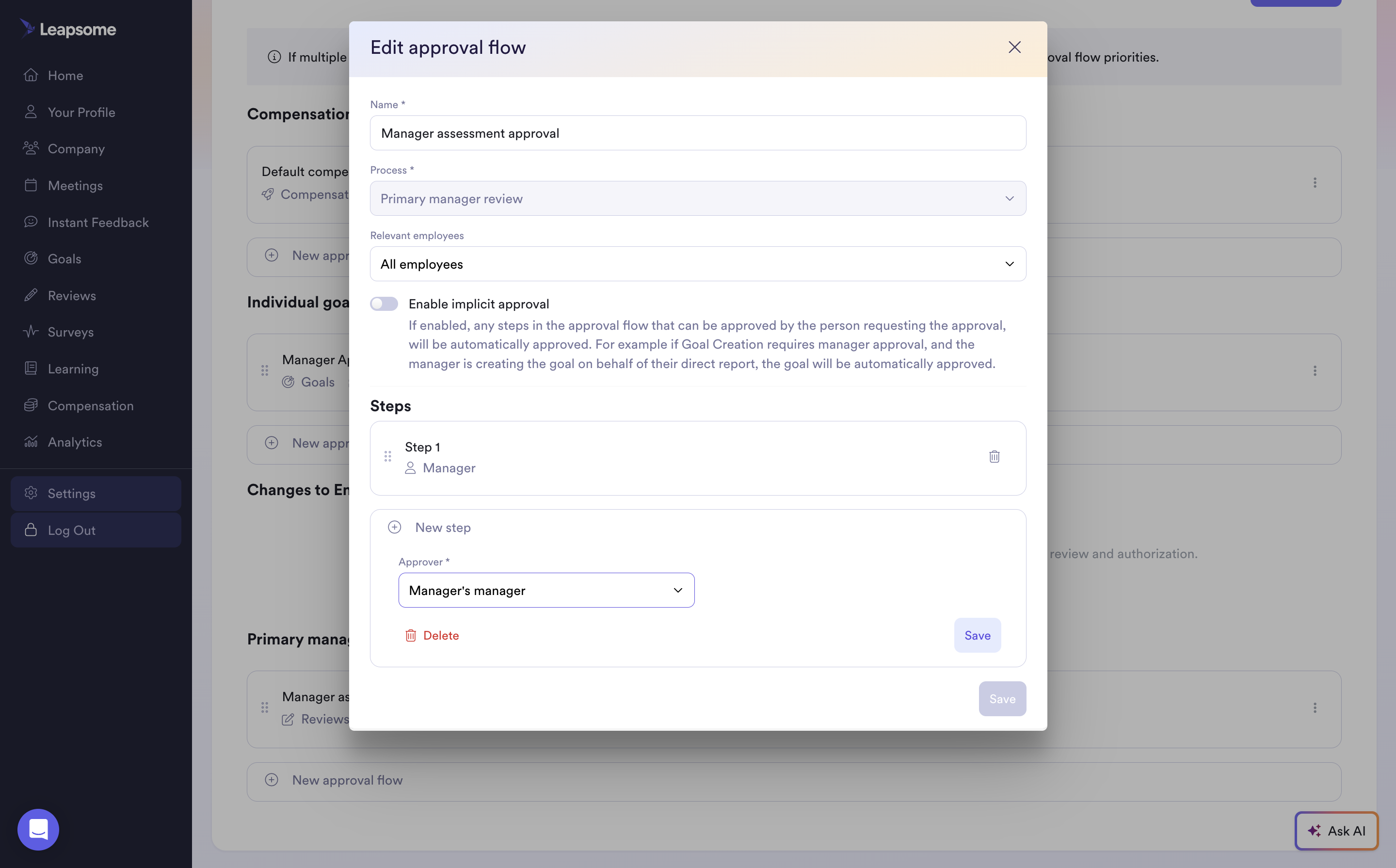1396x868 pixels.
Task: Click the Step 1 Manager person icon
Action: pyautogui.click(x=410, y=468)
